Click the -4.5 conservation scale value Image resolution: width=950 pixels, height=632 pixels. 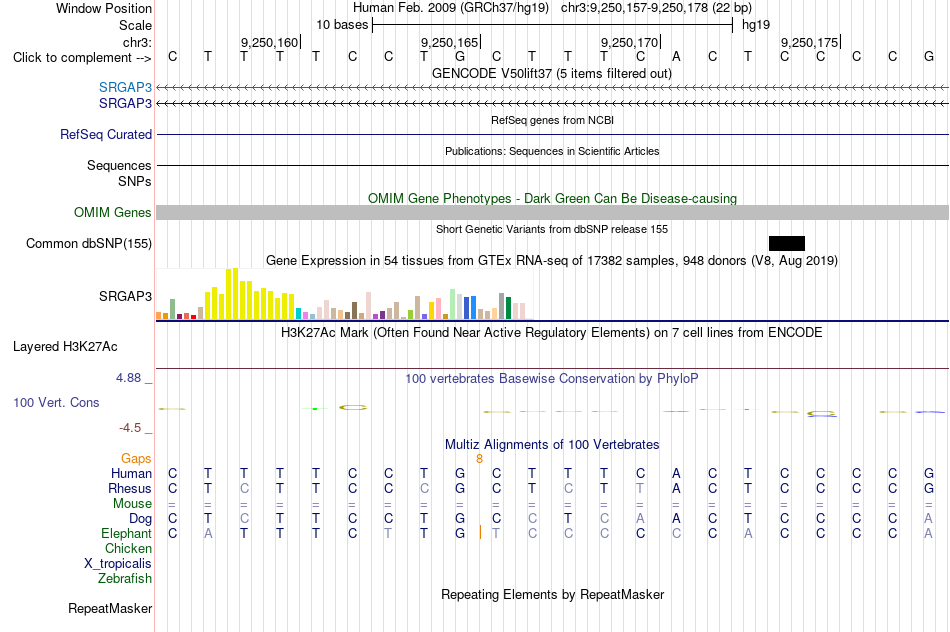coord(130,428)
